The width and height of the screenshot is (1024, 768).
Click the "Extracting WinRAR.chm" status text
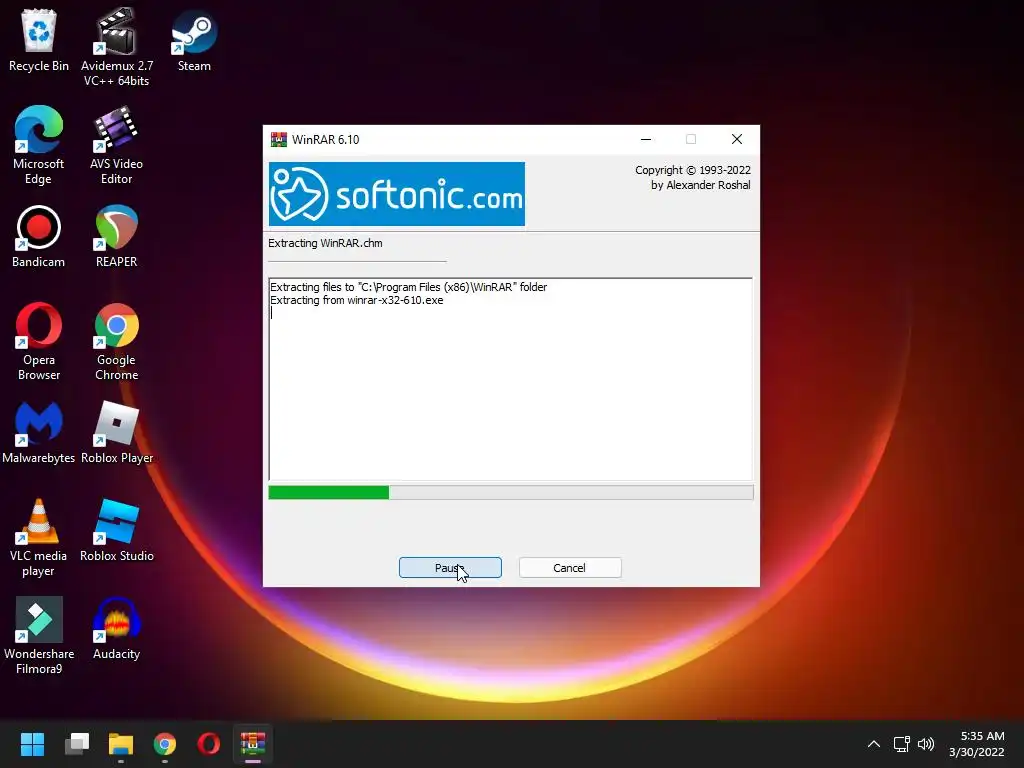pos(325,243)
